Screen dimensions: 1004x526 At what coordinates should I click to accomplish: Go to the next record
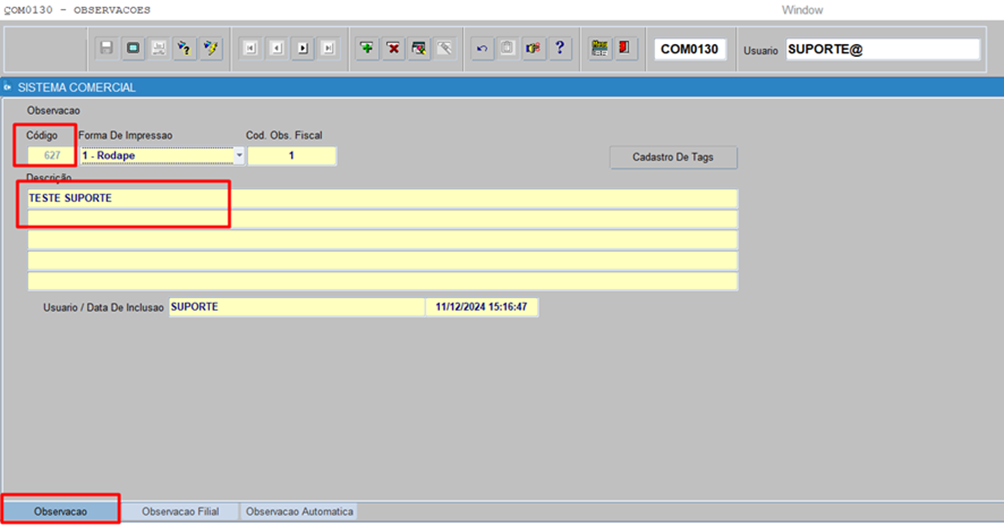click(302, 48)
